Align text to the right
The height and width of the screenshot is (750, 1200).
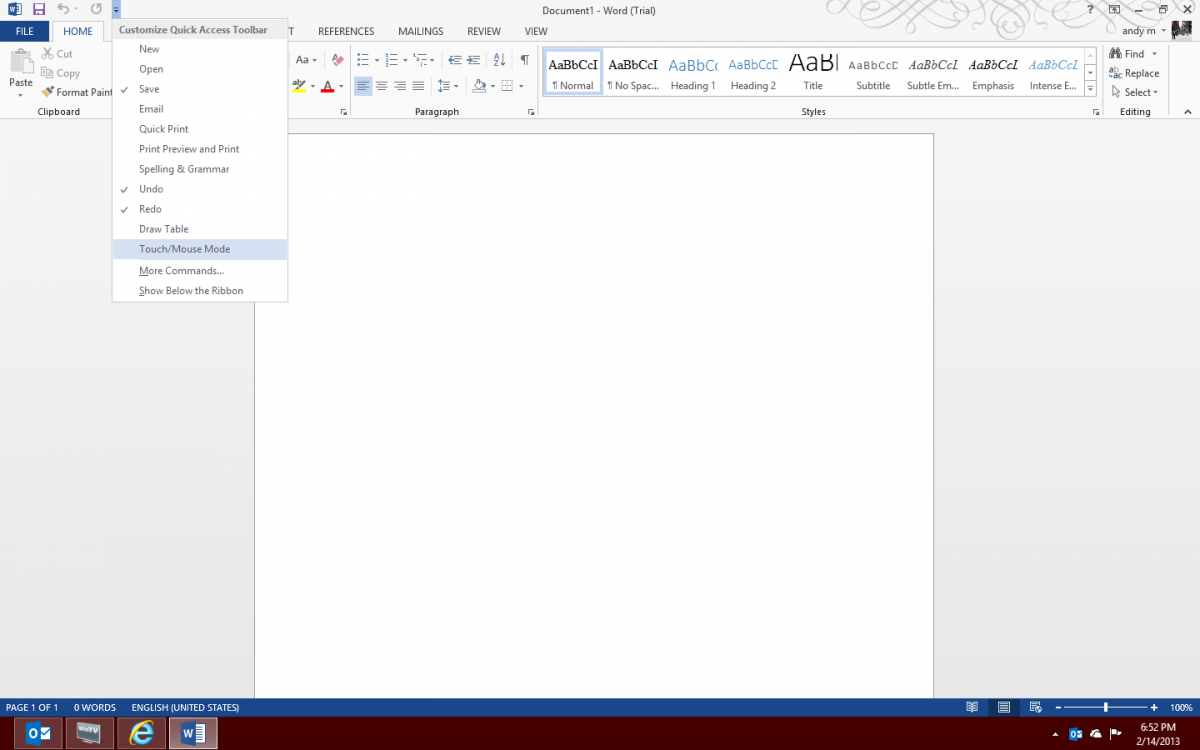click(x=400, y=86)
